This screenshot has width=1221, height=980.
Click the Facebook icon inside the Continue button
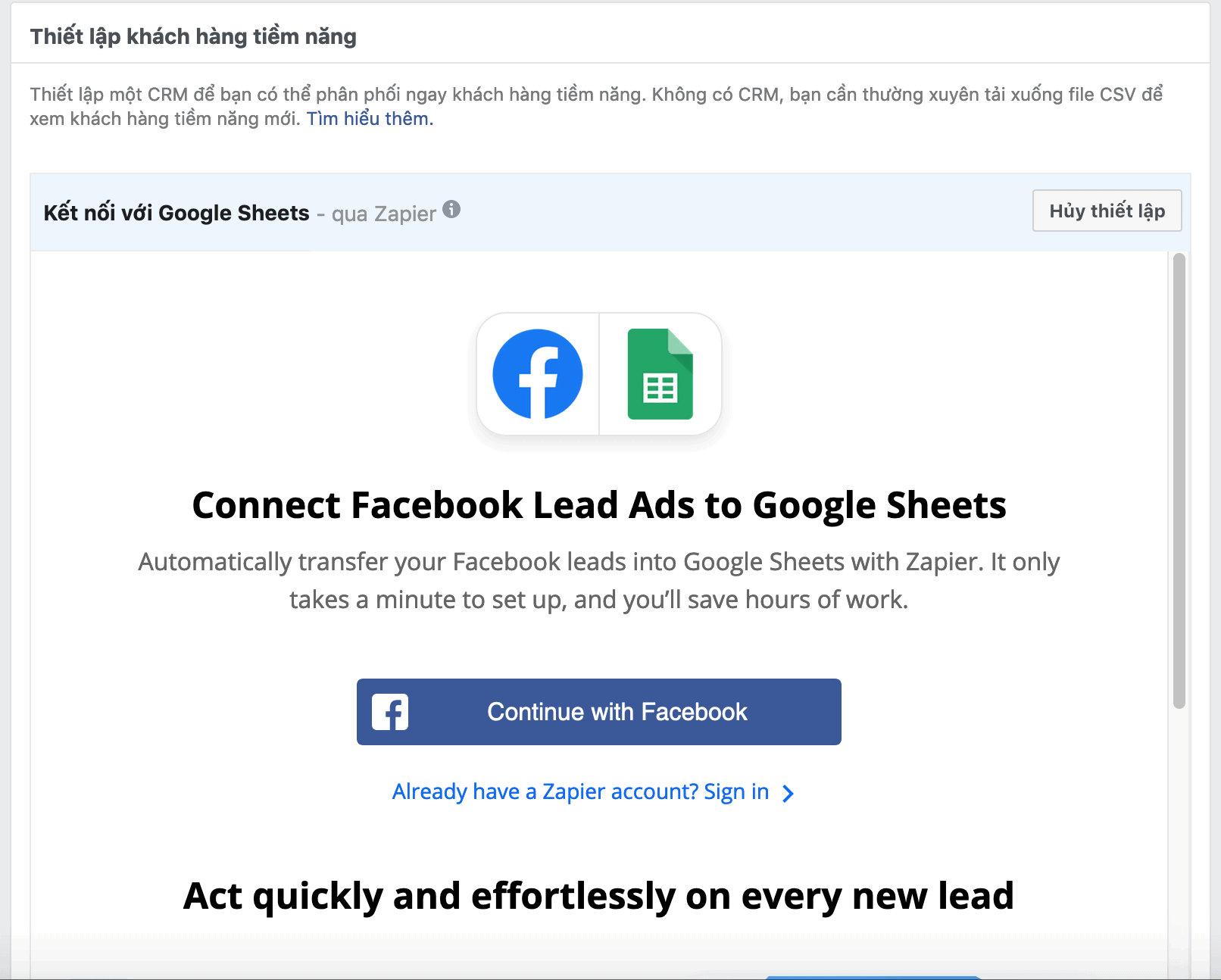pyautogui.click(x=390, y=712)
